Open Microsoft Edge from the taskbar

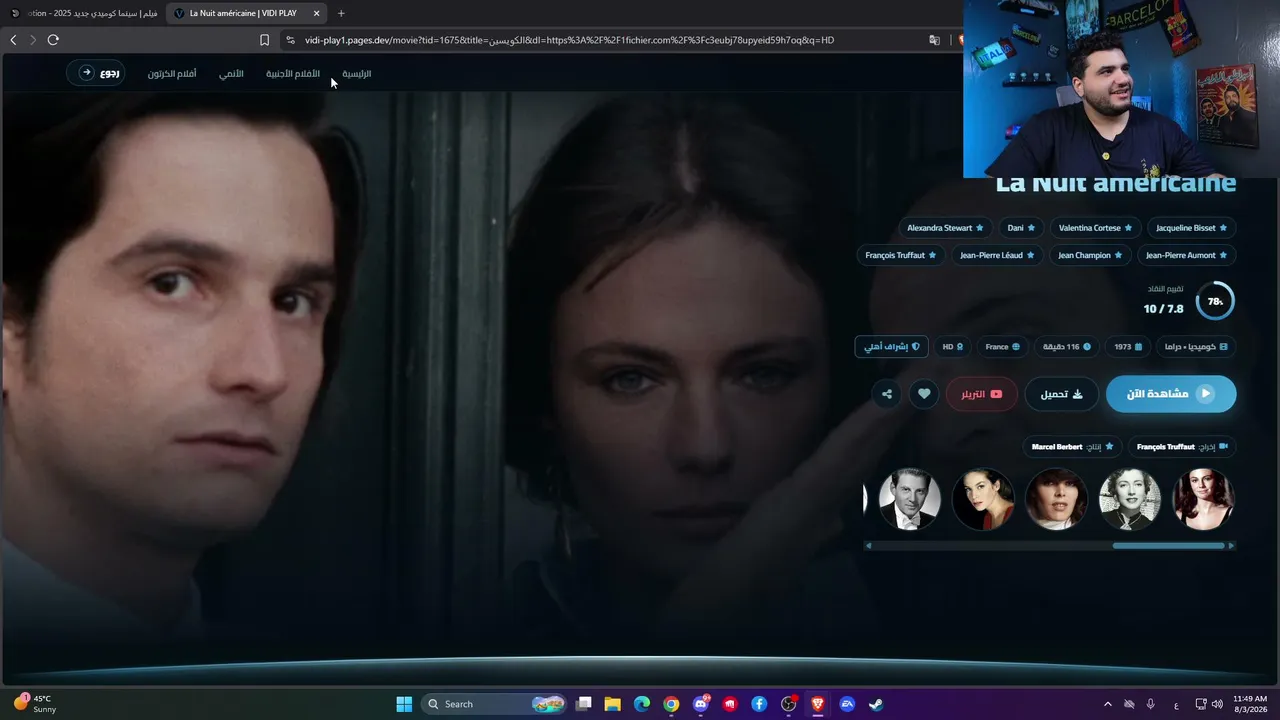(642, 704)
